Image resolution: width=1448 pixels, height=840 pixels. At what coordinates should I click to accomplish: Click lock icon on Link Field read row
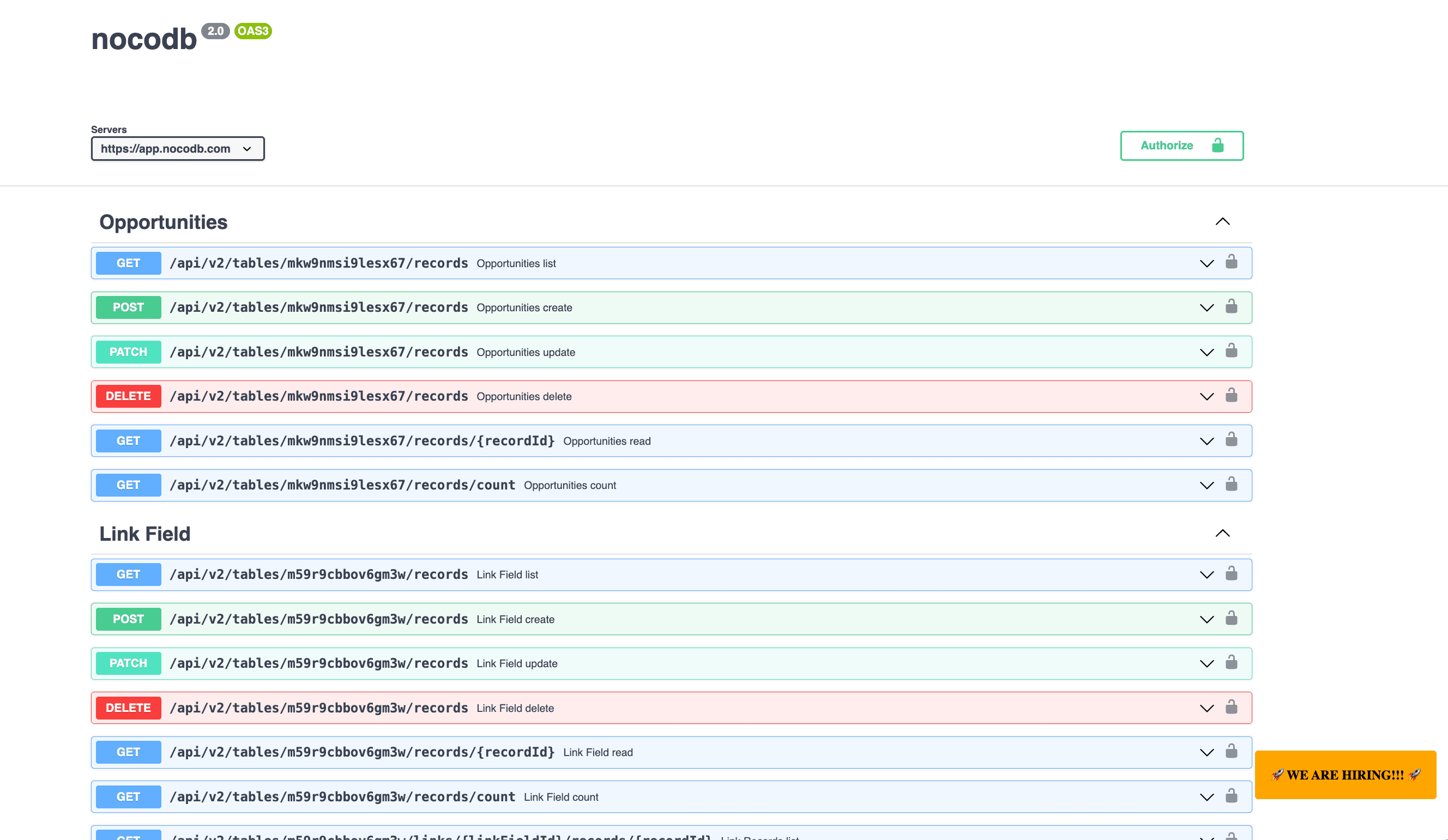click(1231, 752)
